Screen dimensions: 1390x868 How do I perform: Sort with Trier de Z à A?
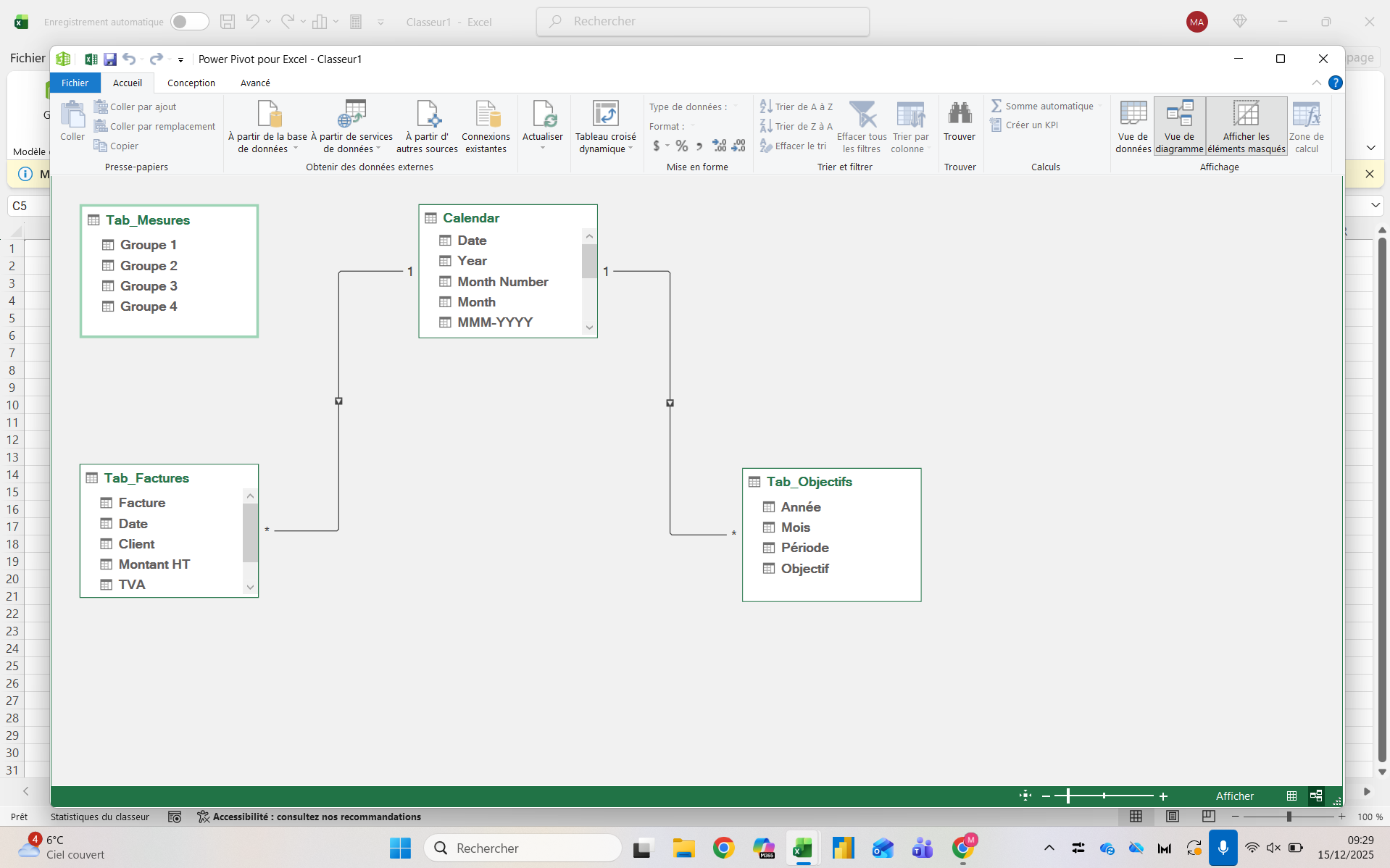click(796, 126)
